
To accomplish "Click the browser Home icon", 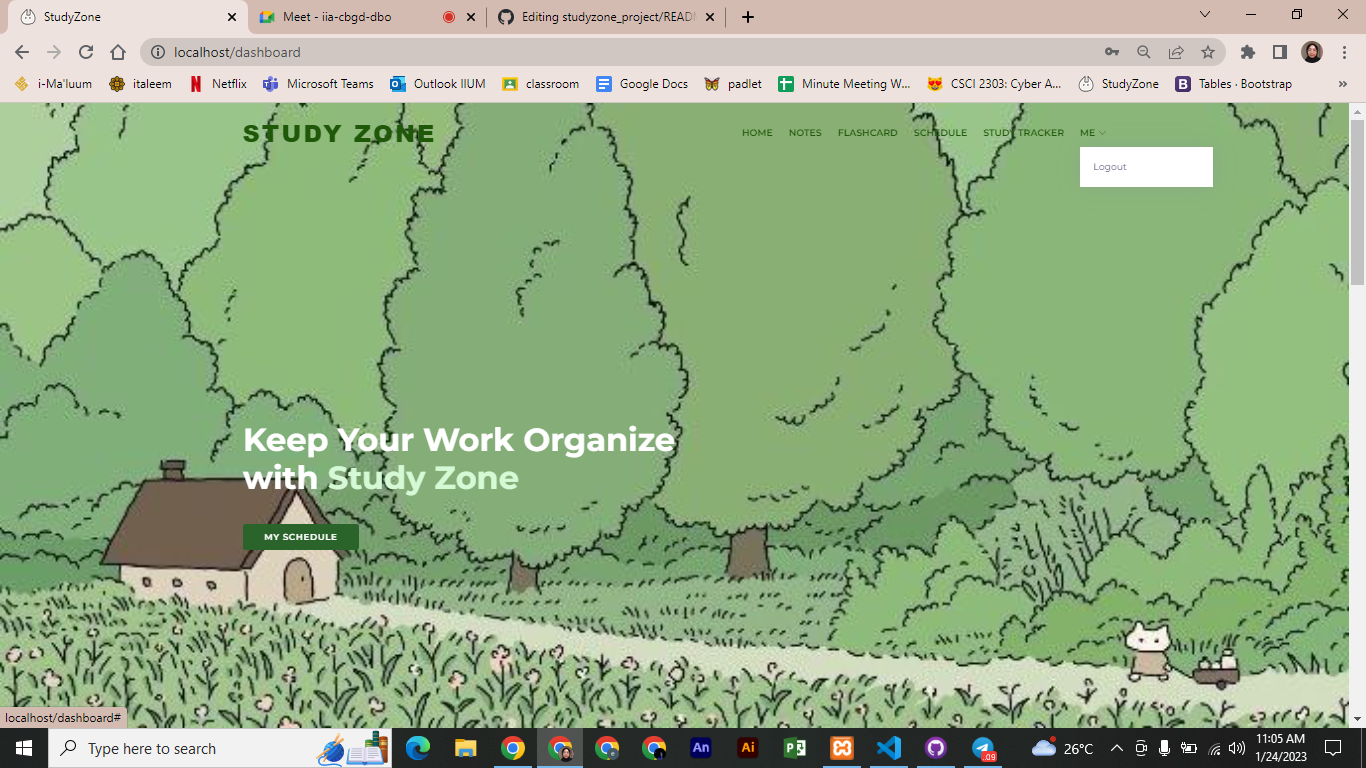I will tap(118, 52).
